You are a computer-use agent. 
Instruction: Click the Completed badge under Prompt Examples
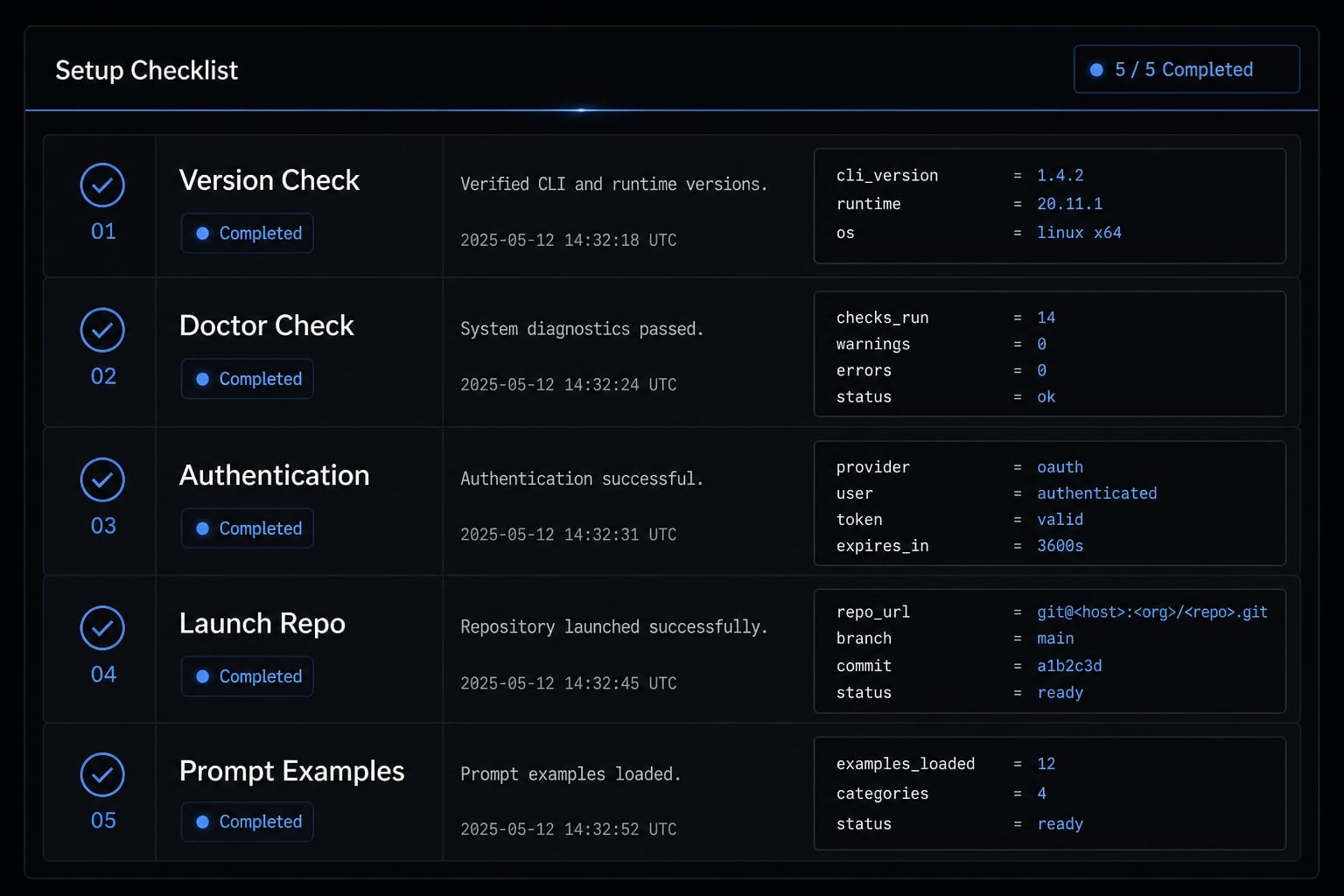click(x=247, y=822)
